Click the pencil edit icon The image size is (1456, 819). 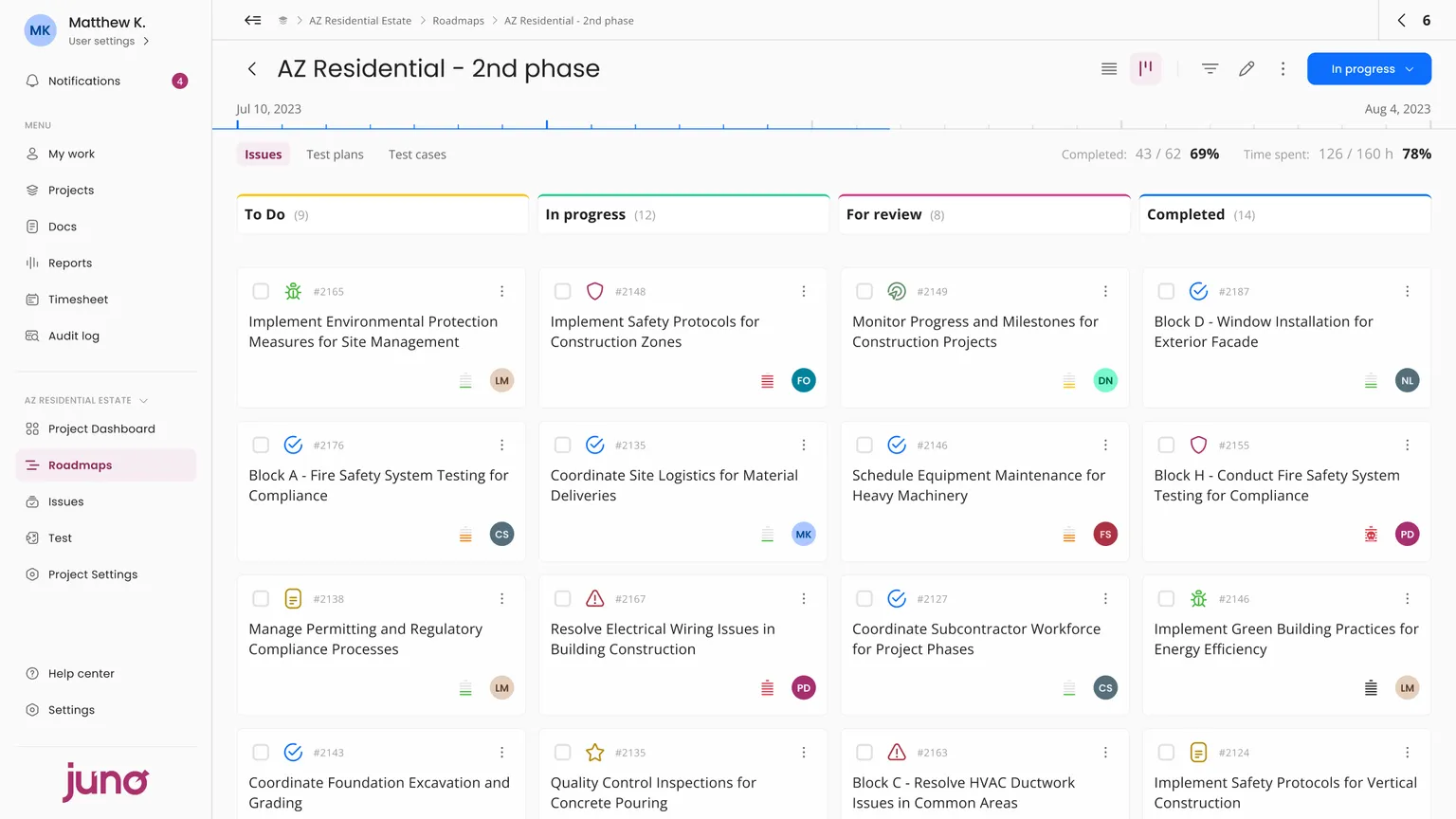[x=1247, y=69]
